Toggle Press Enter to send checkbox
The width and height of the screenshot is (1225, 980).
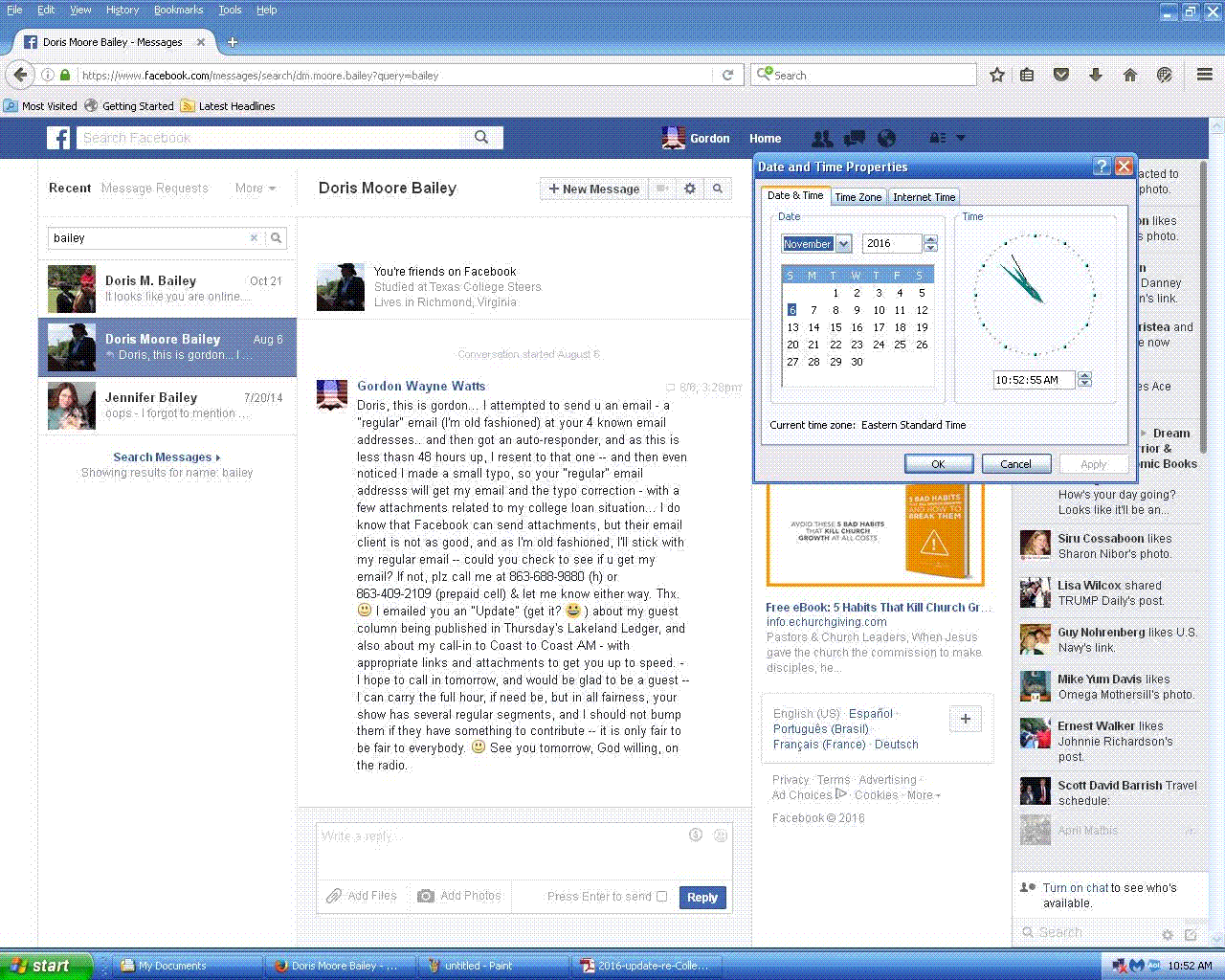(x=661, y=897)
